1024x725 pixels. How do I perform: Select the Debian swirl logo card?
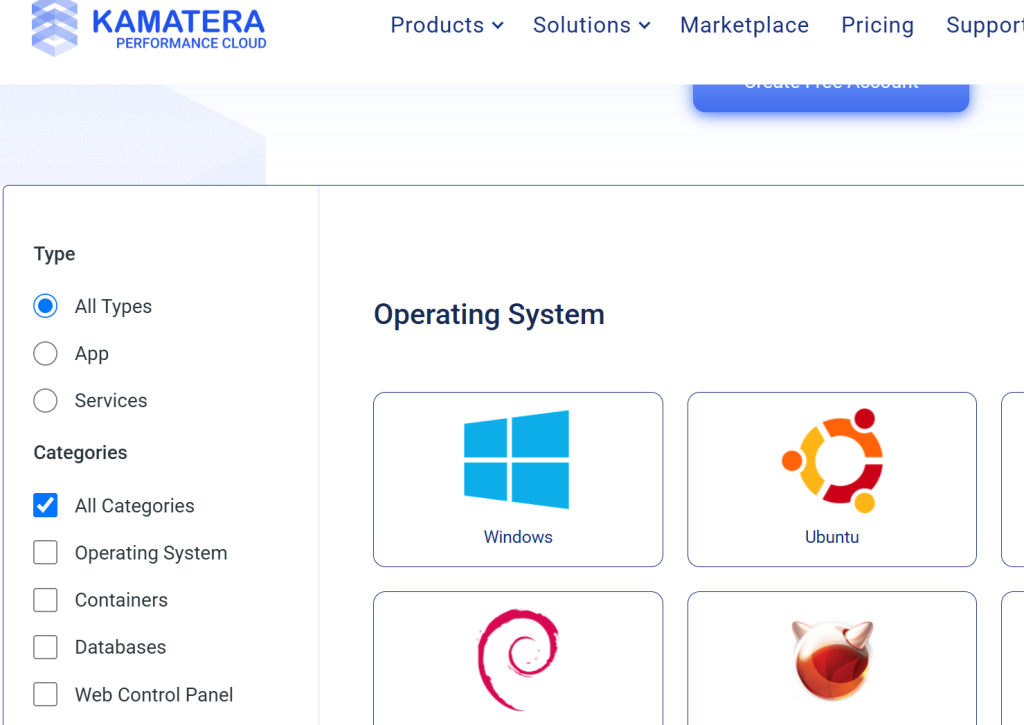tap(518, 658)
